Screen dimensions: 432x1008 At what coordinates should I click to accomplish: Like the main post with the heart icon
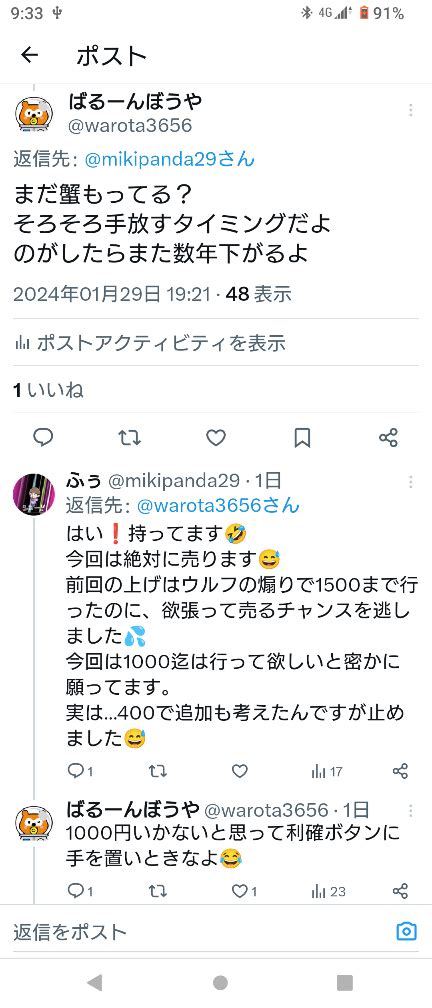click(x=216, y=438)
